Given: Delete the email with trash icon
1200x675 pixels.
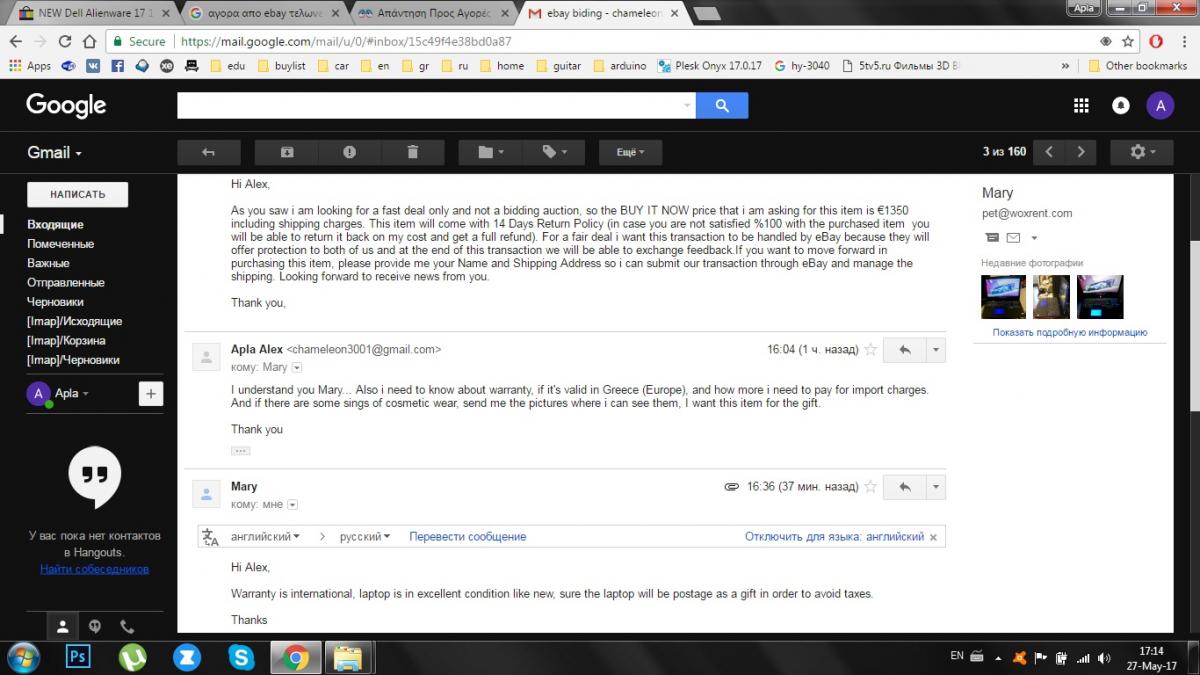Looking at the screenshot, I should [x=412, y=152].
